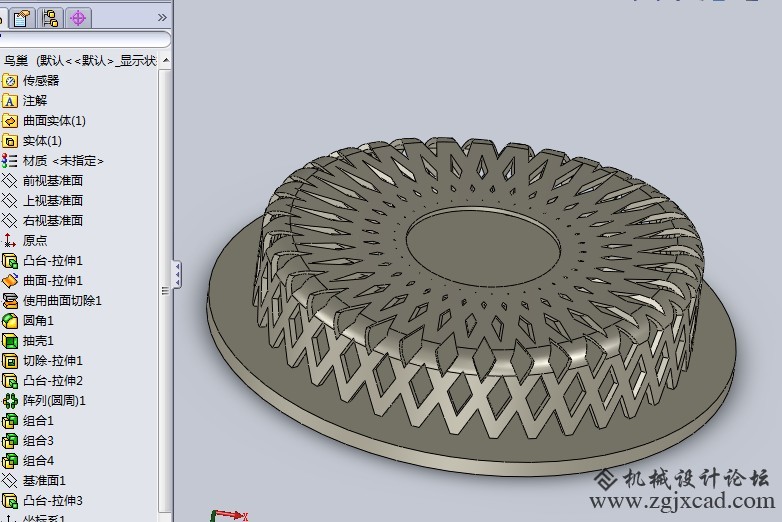This screenshot has width=782, height=522.
Task: Click the 凸台-拉伸2 label
Action: pos(53,381)
